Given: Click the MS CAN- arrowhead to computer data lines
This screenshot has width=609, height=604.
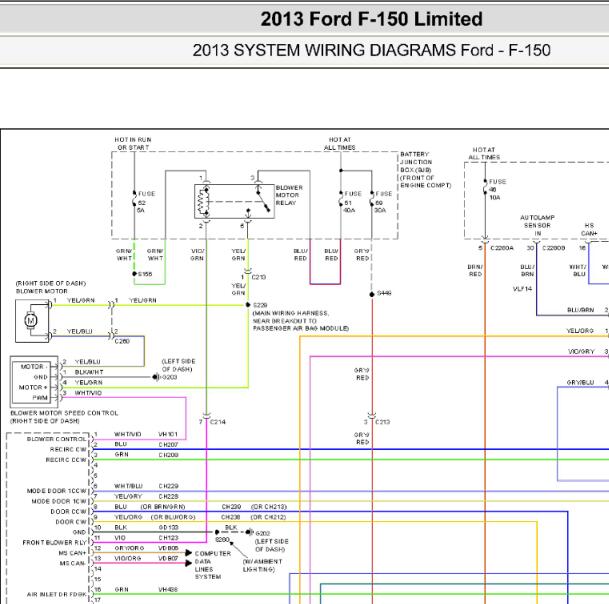Looking at the screenshot, I should pyautogui.click(x=188, y=562).
